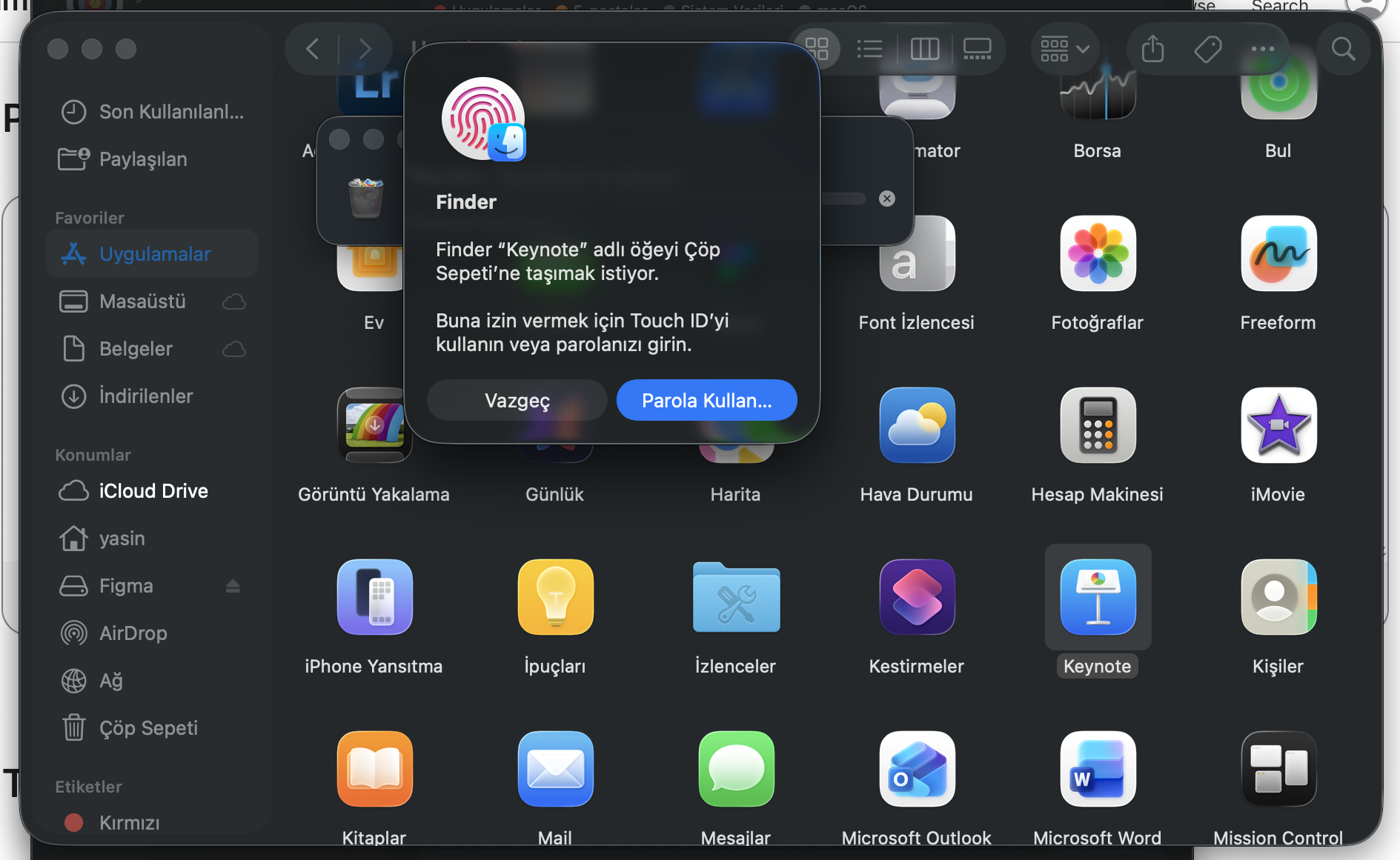Screen dimensions: 1400x860
Task: Open the yasin home folder
Action: [x=152, y=539]
